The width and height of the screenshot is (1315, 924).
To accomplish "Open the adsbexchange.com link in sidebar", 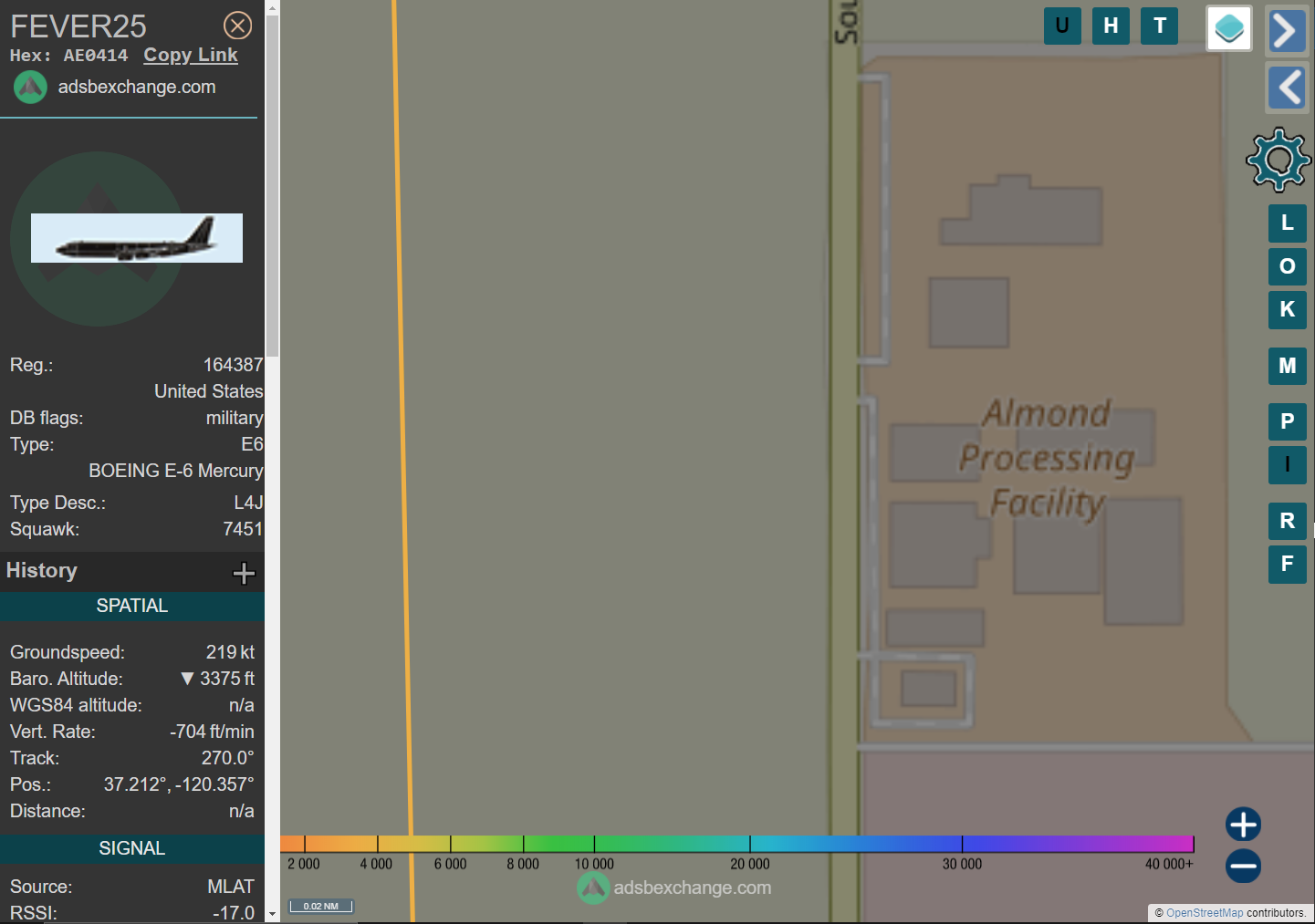I will (x=137, y=87).
